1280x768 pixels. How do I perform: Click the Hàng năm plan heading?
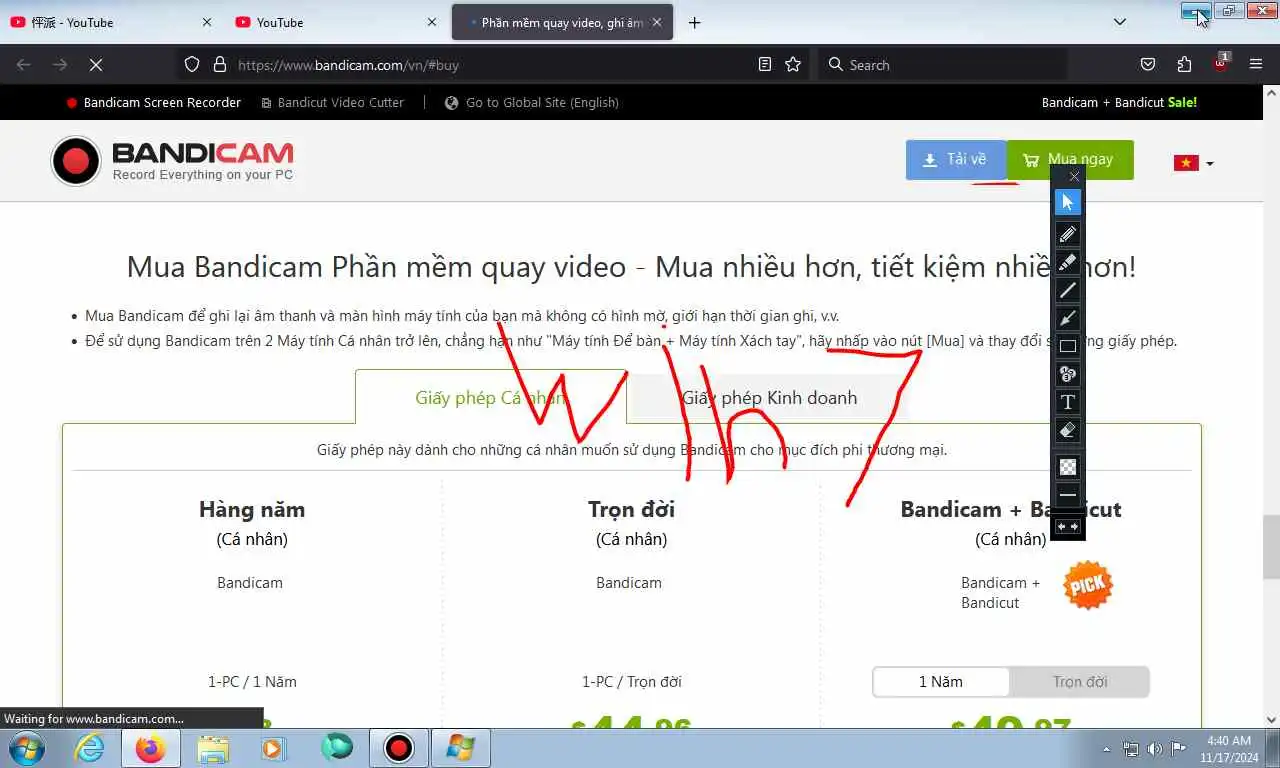click(x=252, y=509)
